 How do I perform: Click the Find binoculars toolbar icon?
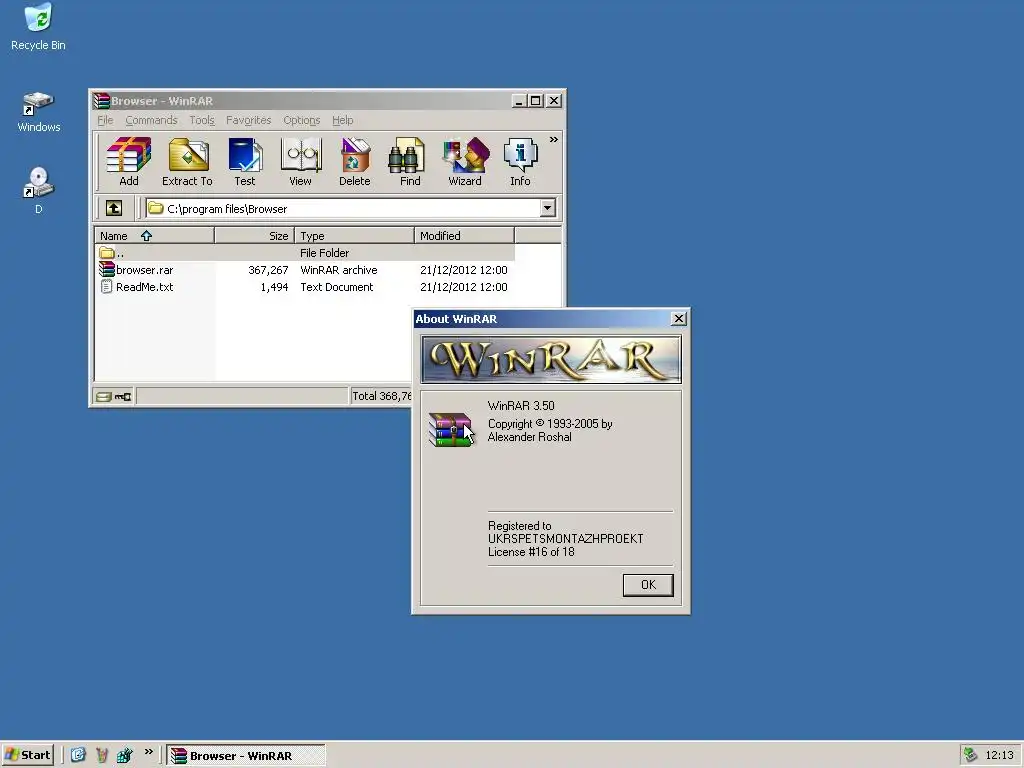coord(410,162)
